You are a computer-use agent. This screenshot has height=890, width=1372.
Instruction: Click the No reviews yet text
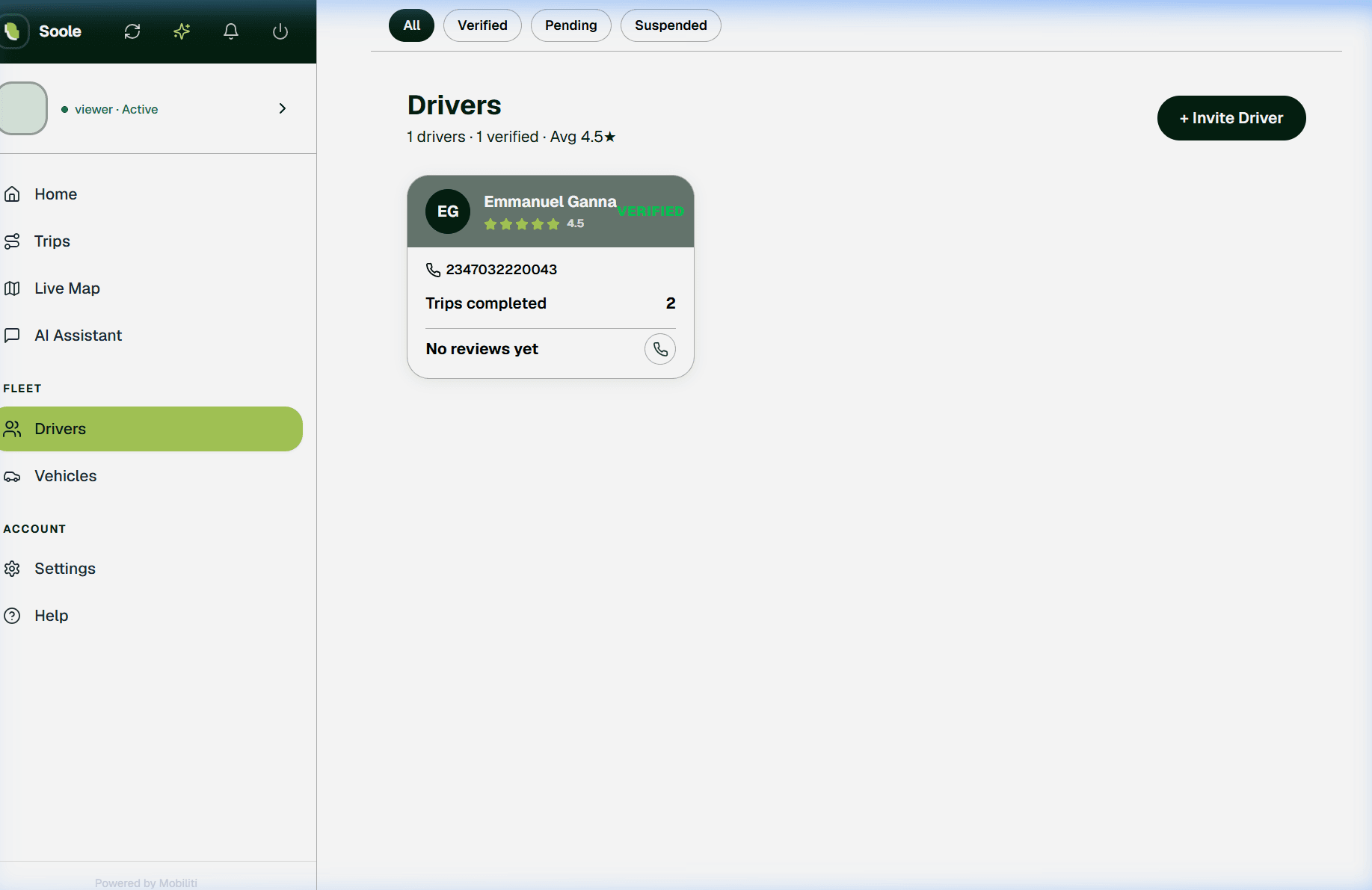click(482, 349)
